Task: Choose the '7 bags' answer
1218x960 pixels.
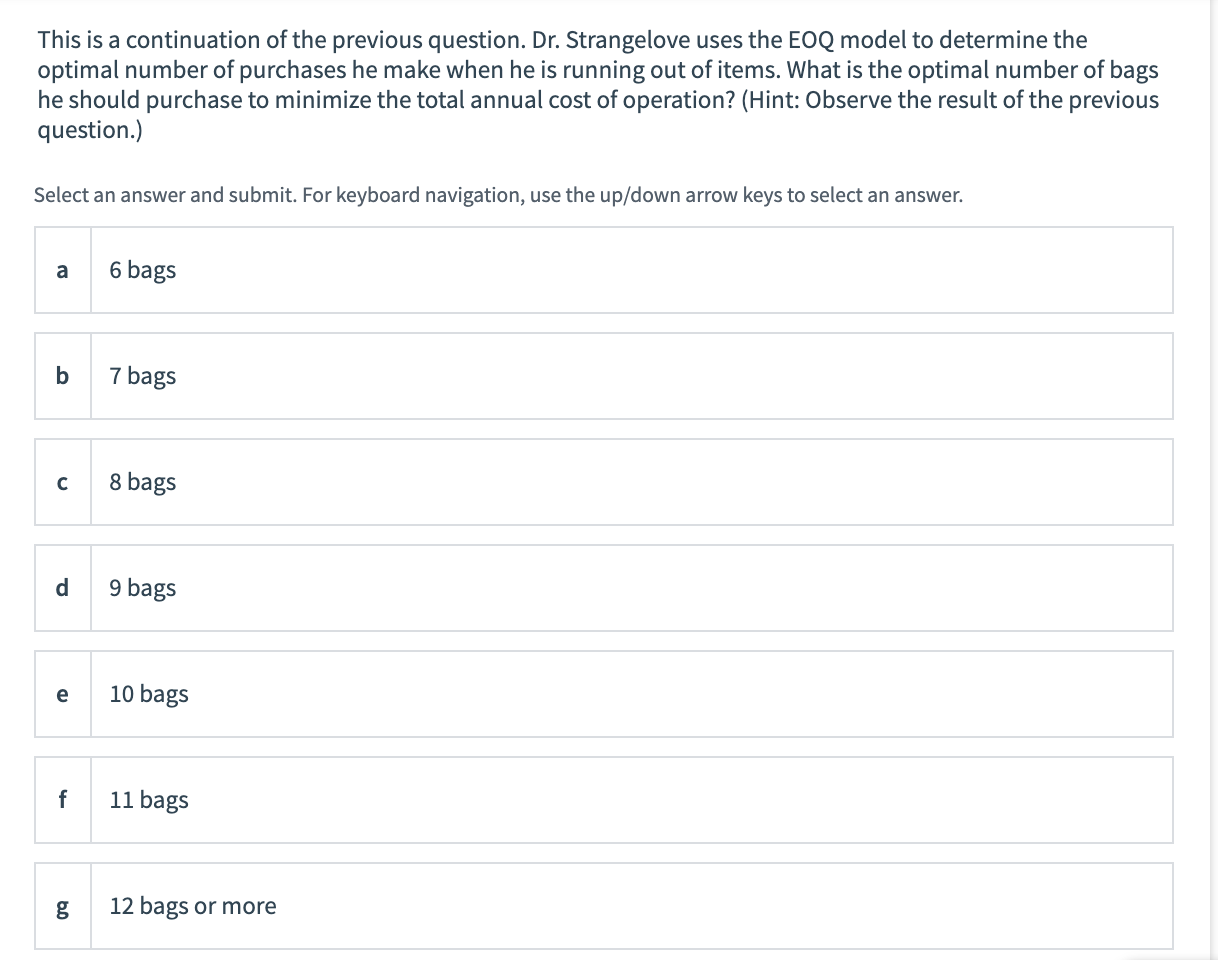Action: pyautogui.click(x=143, y=376)
